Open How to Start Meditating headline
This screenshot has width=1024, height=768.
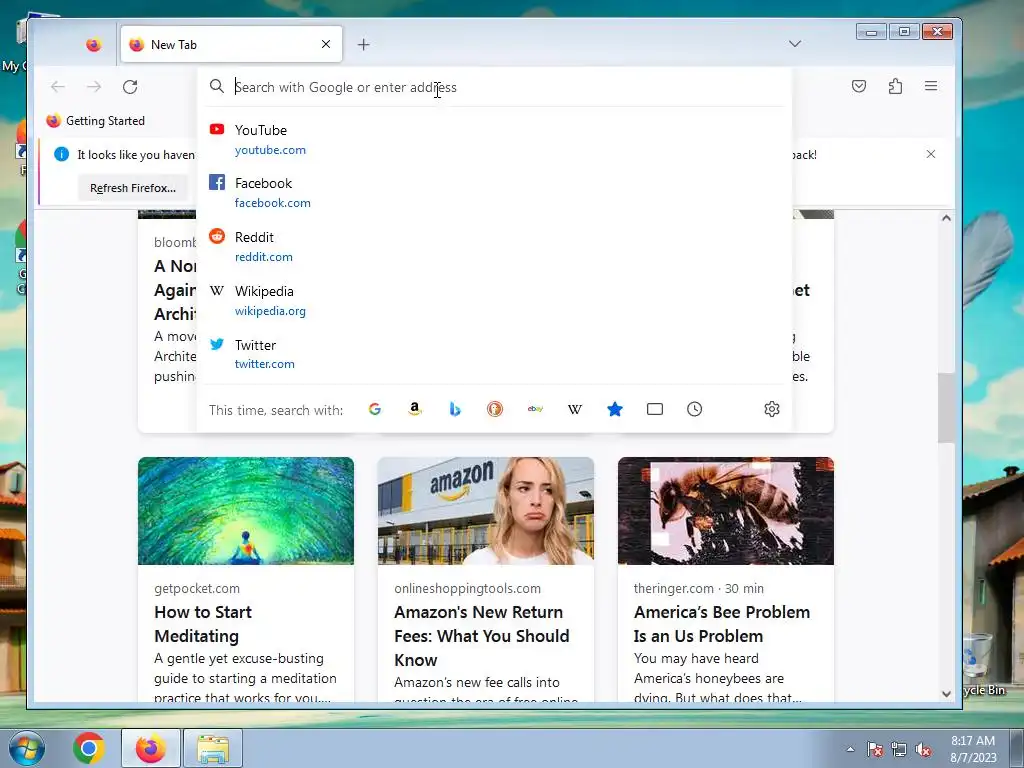tap(203, 624)
